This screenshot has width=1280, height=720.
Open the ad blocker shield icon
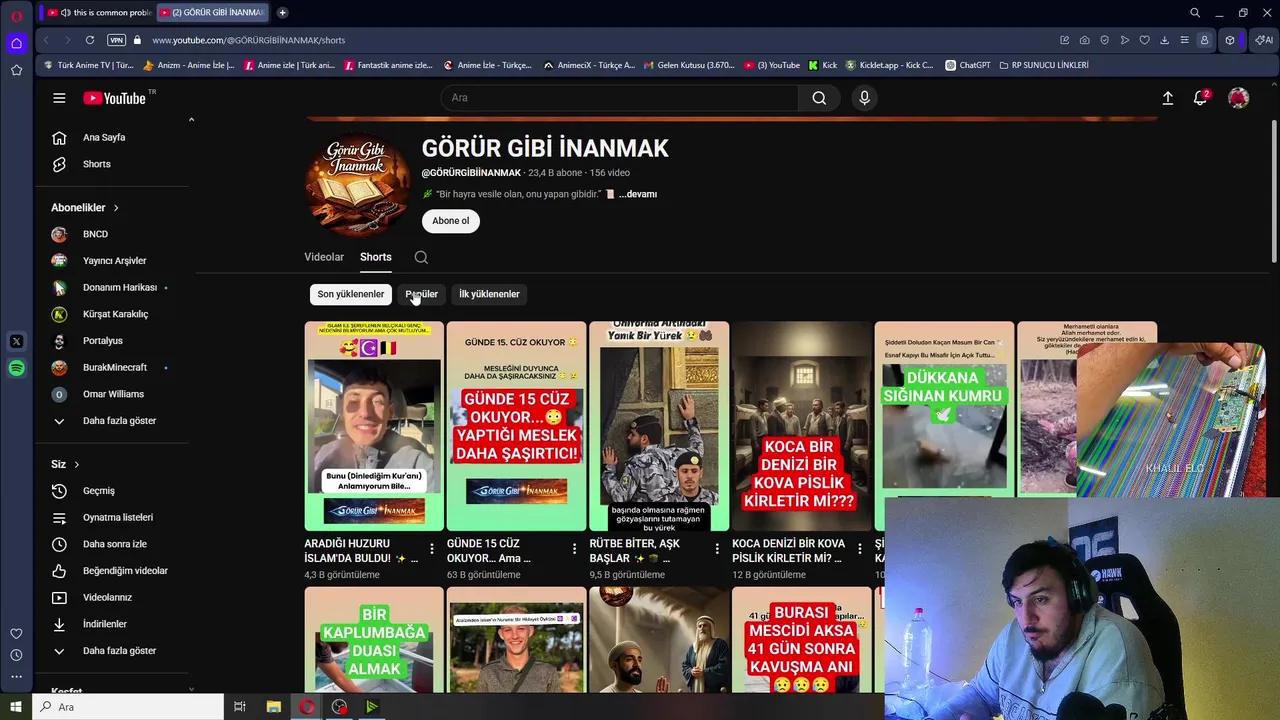click(1105, 40)
